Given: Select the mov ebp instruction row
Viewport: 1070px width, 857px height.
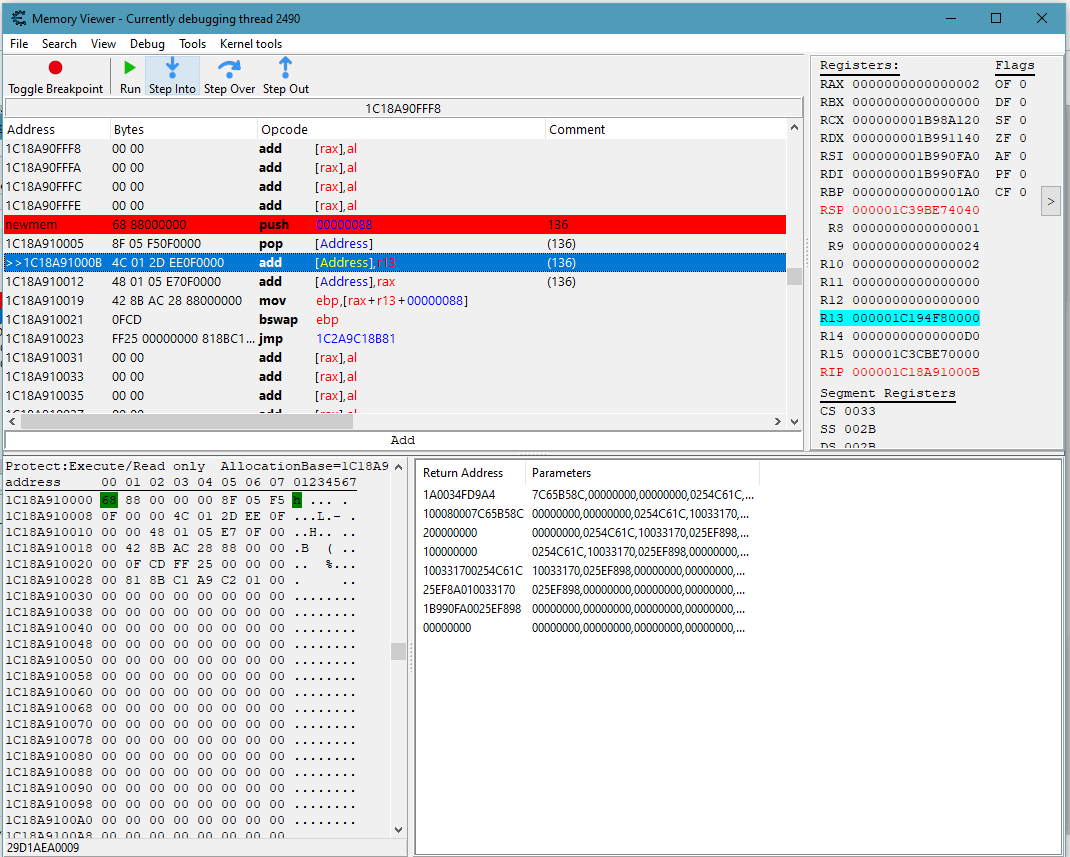Looking at the screenshot, I should point(395,301).
